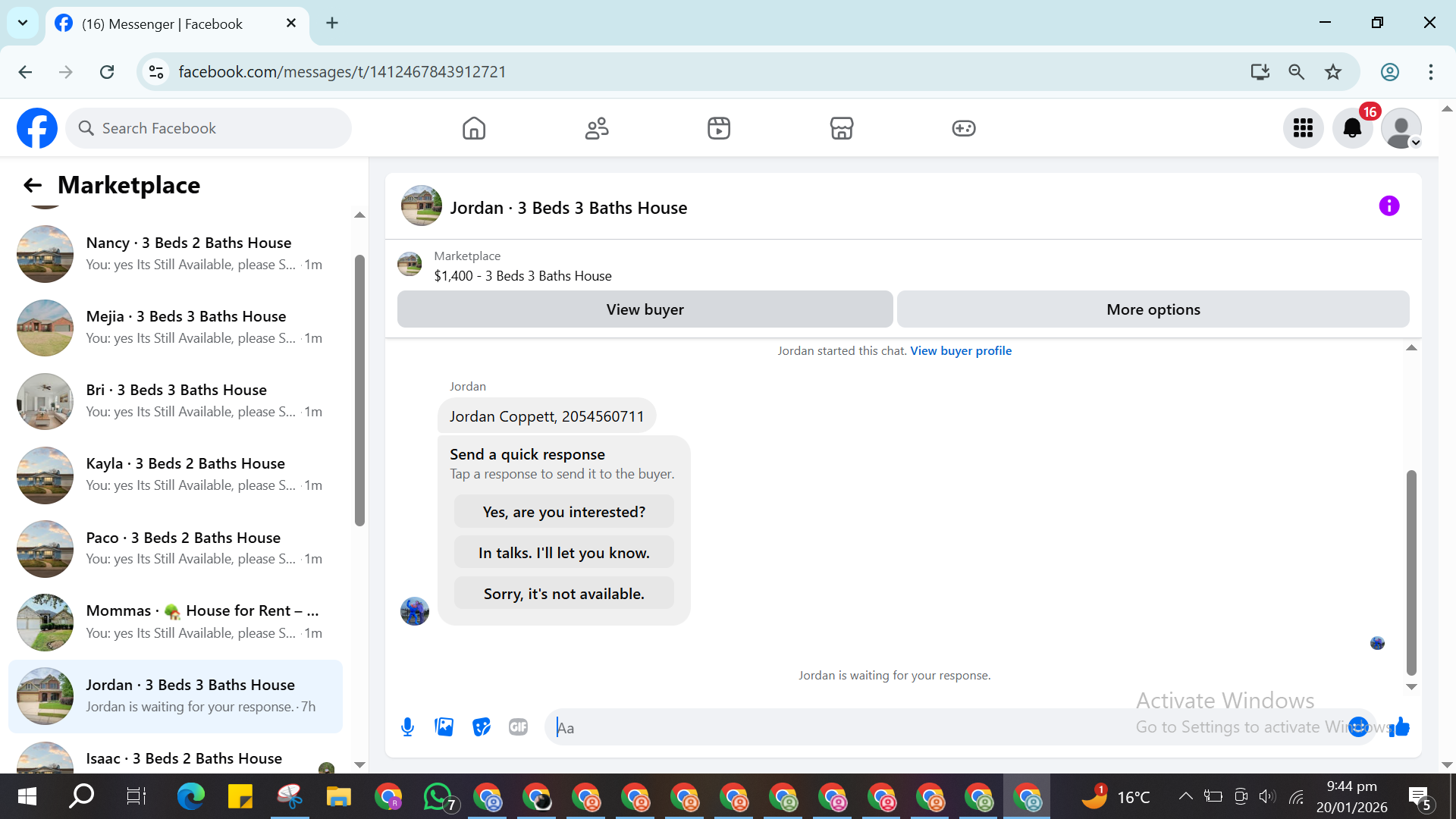Open a new browser tab
This screenshot has width=1456, height=819.
tap(332, 24)
